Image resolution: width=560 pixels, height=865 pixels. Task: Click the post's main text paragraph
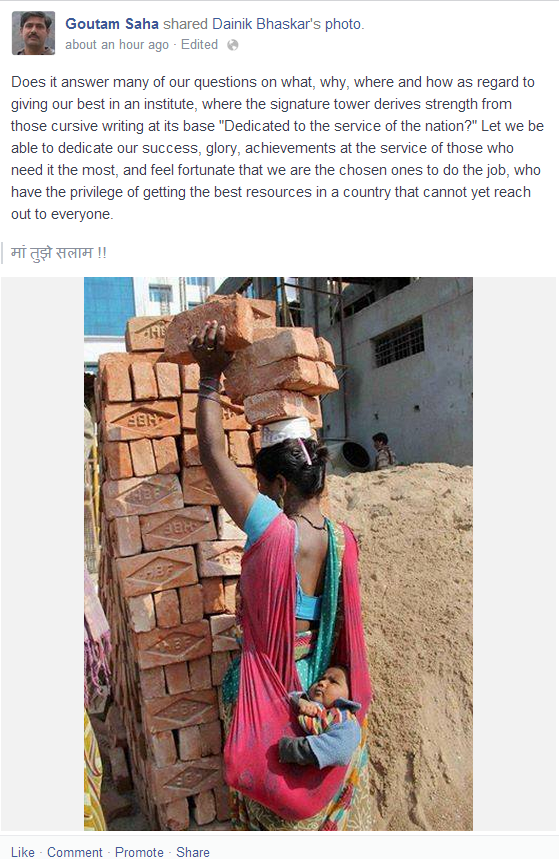point(278,148)
